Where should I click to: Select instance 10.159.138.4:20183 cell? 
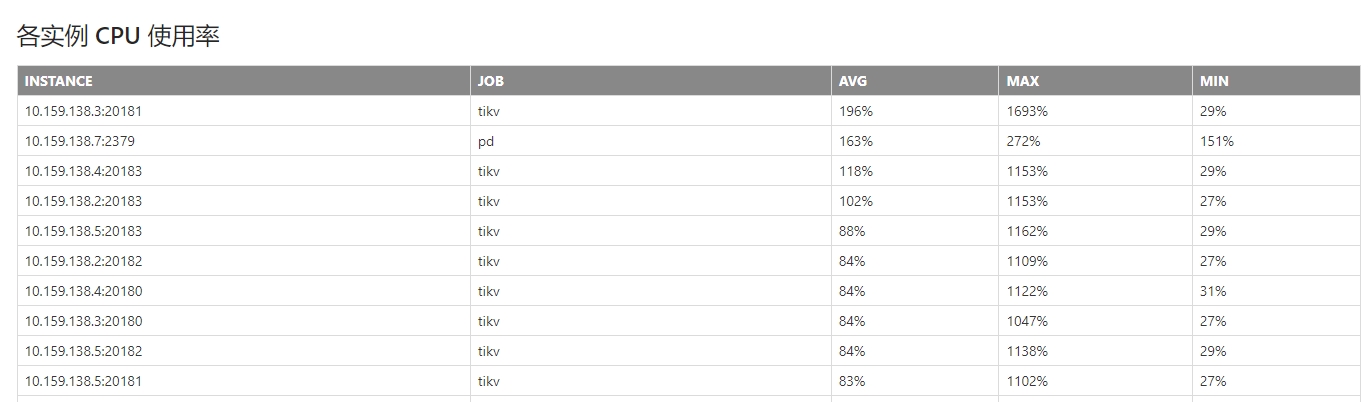(x=83, y=171)
